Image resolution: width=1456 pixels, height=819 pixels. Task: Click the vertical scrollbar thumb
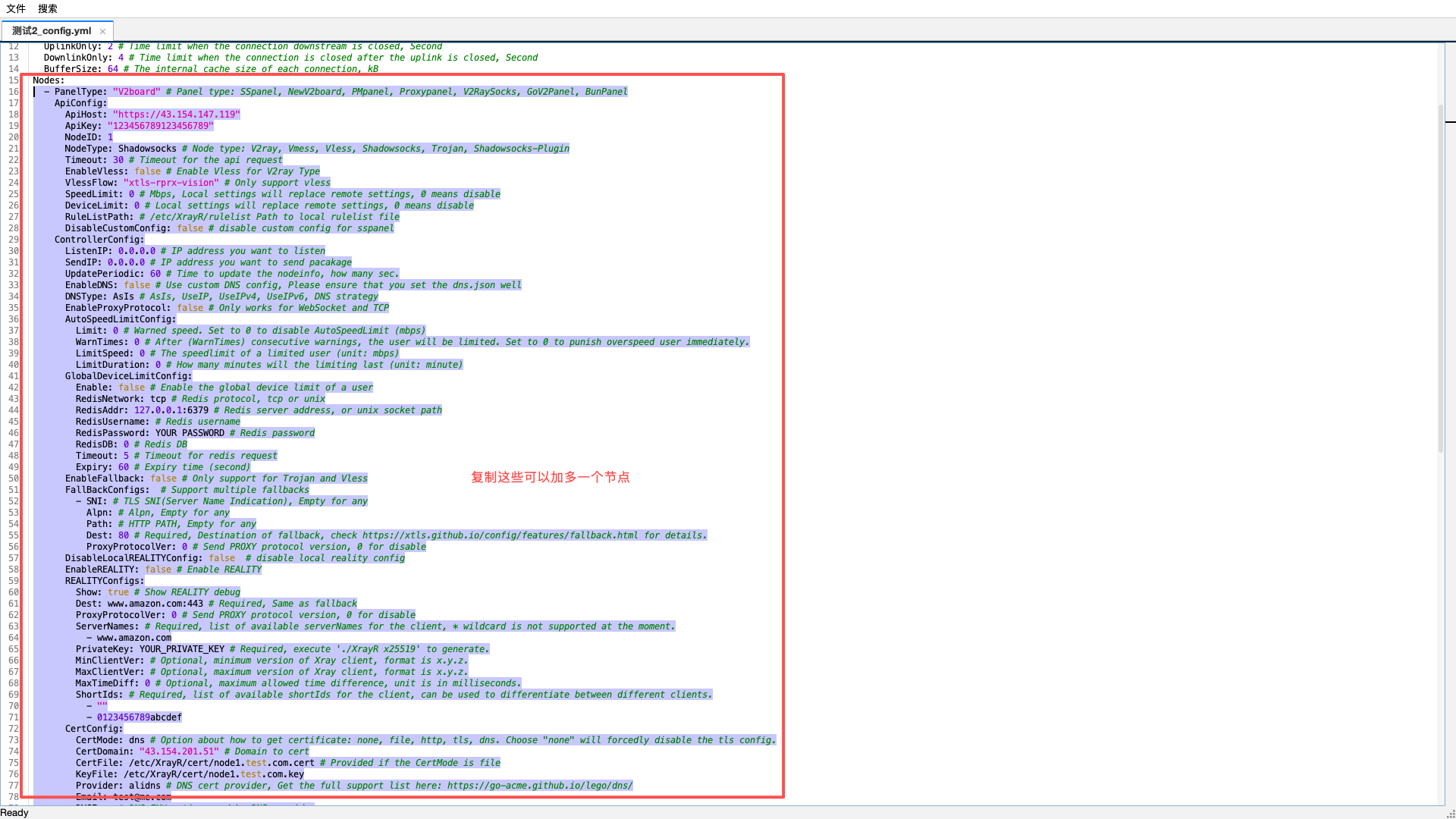tap(1442, 278)
